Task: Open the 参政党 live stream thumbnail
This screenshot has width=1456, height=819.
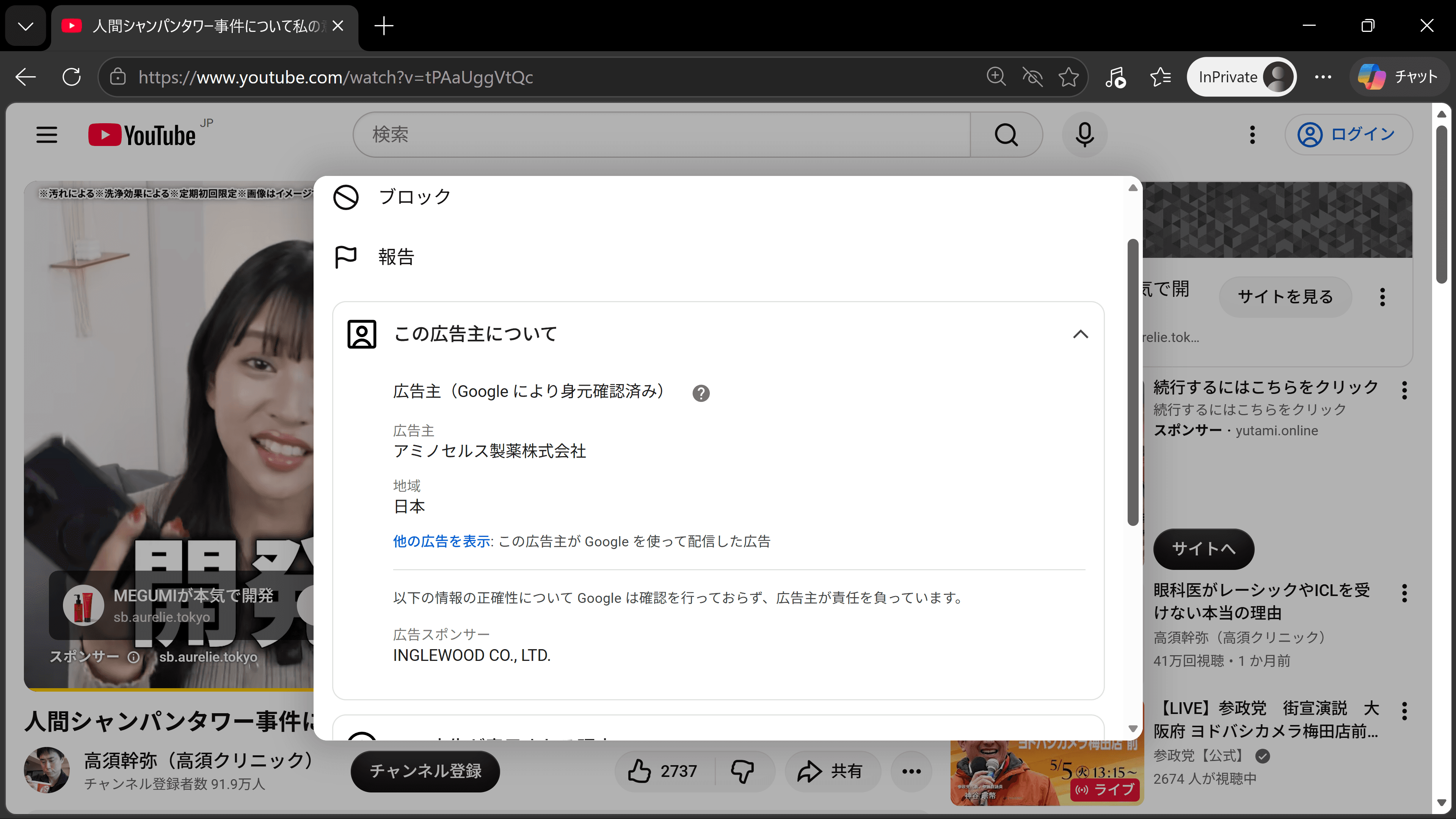Action: 1047,772
